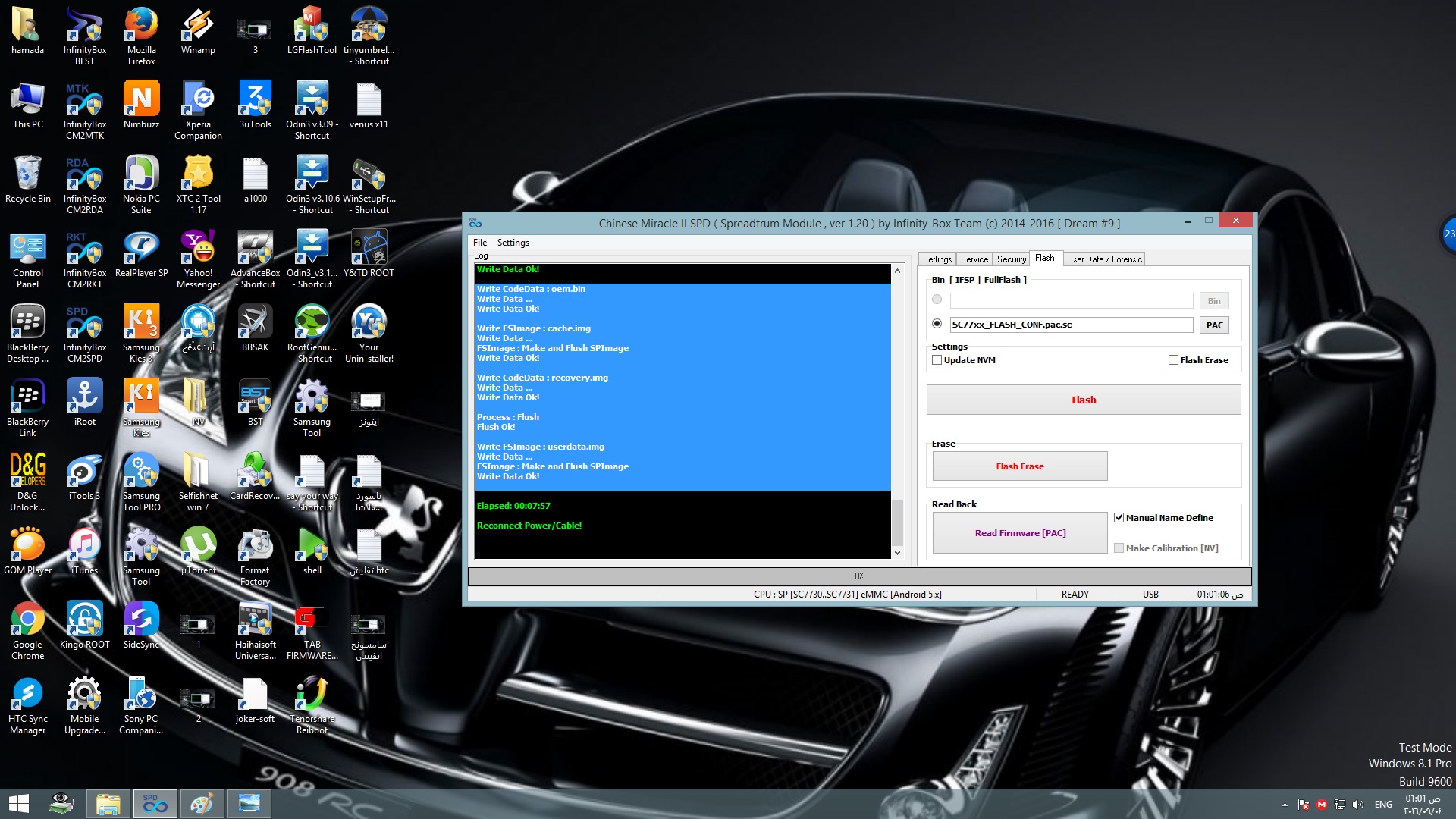
Task: Launch iTunes from the desktop
Action: (85, 551)
